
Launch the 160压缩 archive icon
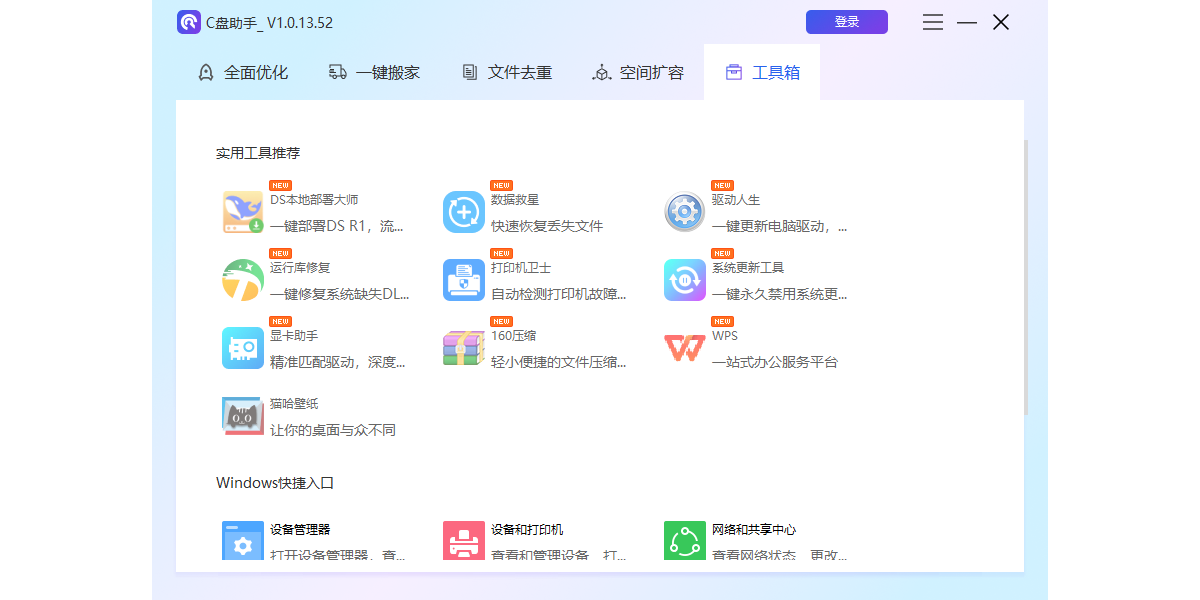click(x=463, y=348)
